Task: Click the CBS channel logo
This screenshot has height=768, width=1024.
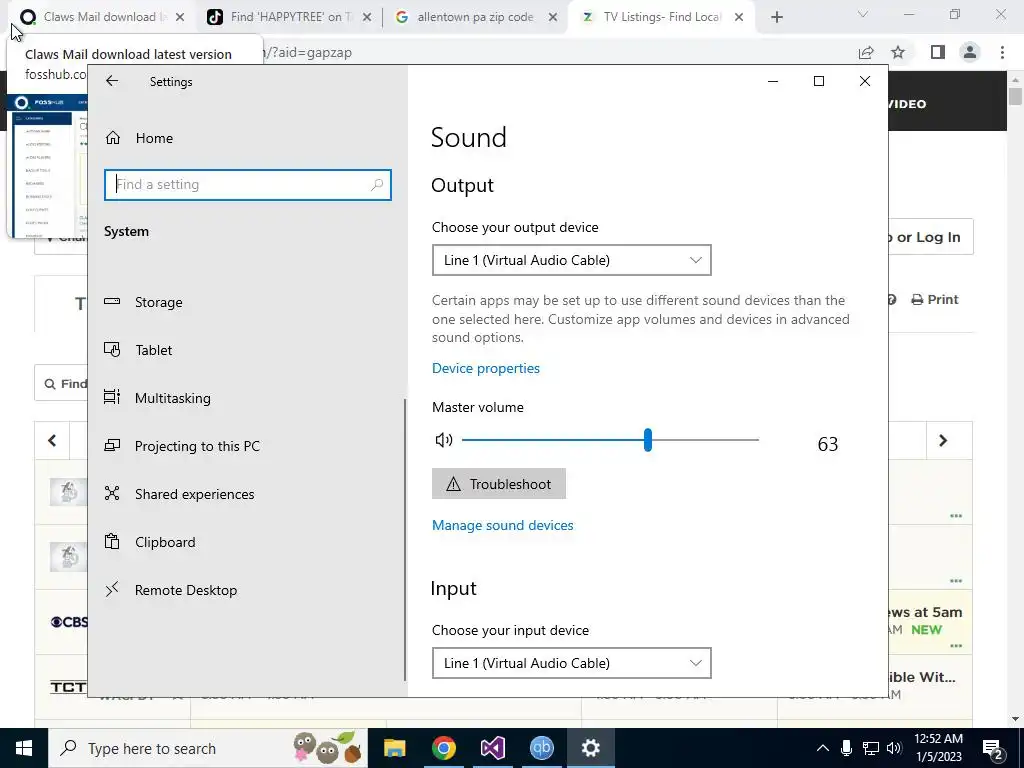Action: (69, 622)
